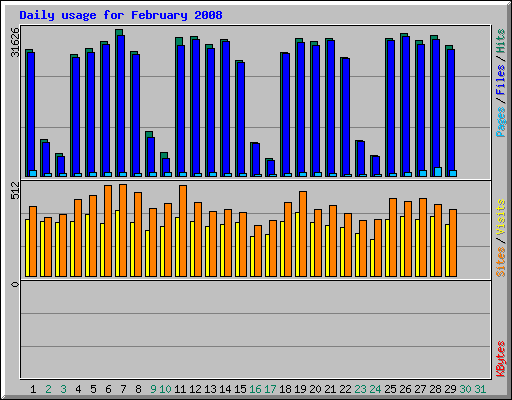Click day label '31' on the axis
This screenshot has height=400, width=512.
click(480, 389)
